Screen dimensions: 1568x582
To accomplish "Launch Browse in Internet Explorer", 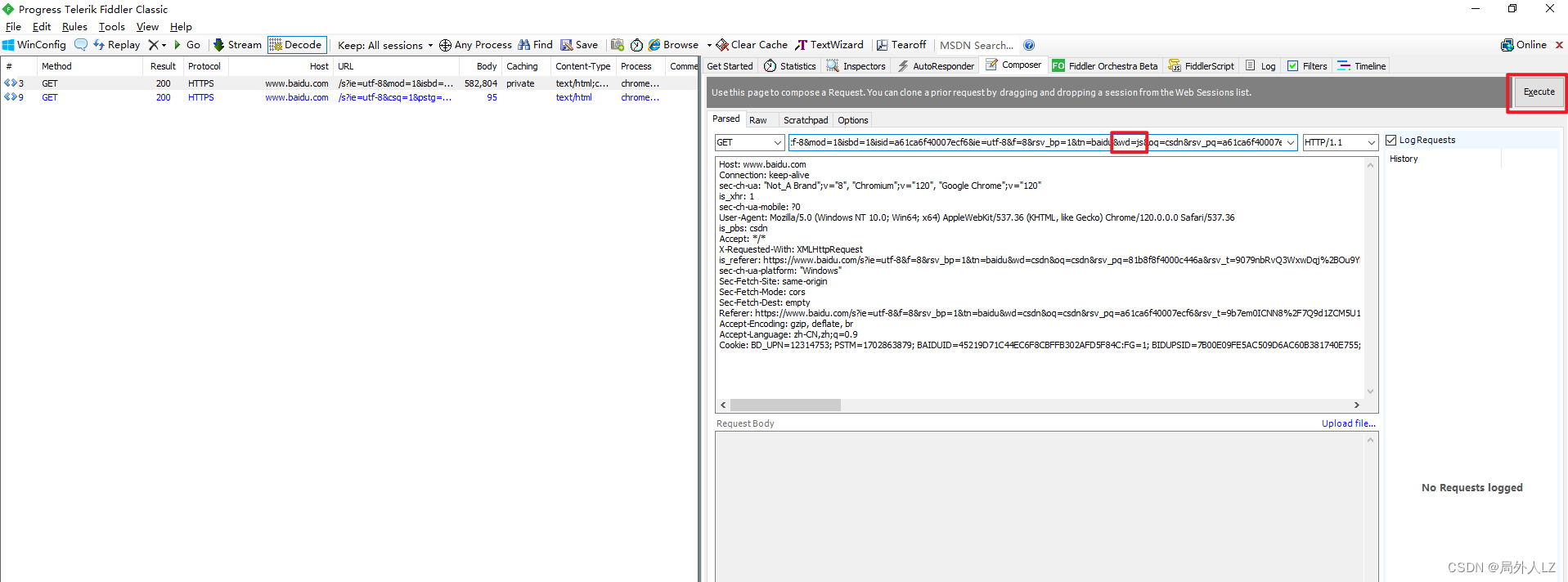I will click(674, 45).
